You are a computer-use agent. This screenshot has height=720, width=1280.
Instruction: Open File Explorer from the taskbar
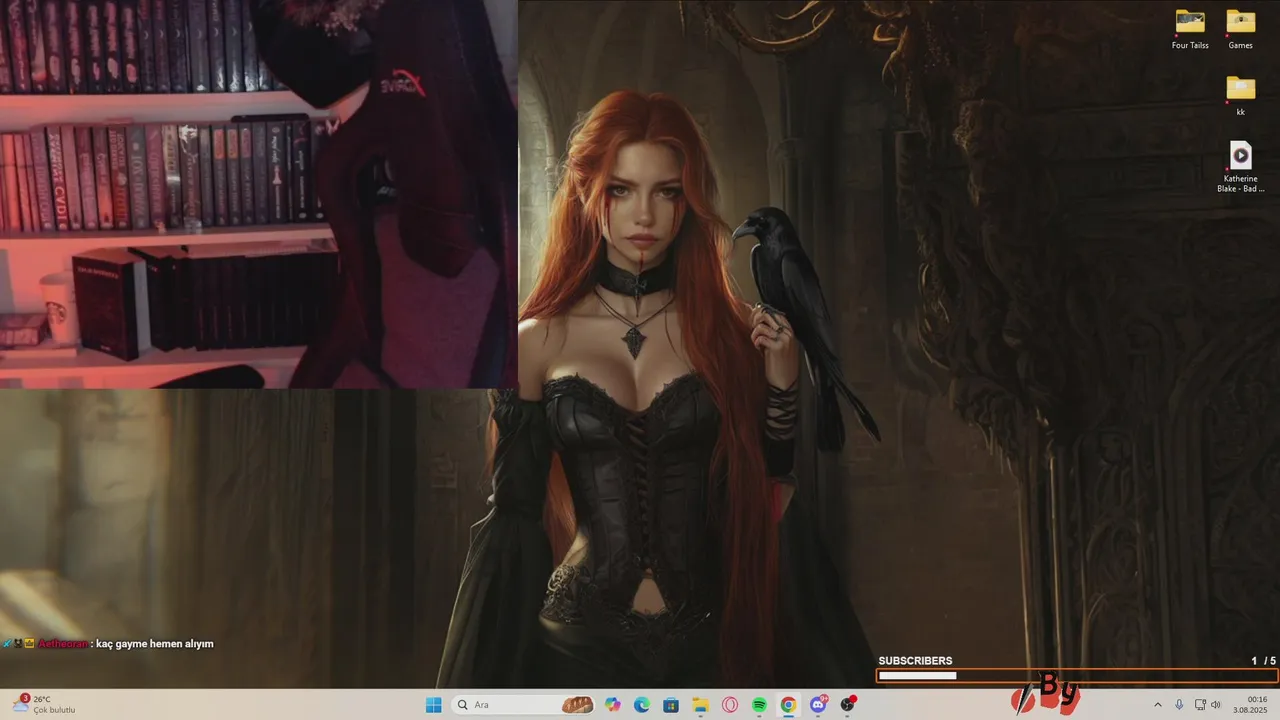(x=701, y=705)
